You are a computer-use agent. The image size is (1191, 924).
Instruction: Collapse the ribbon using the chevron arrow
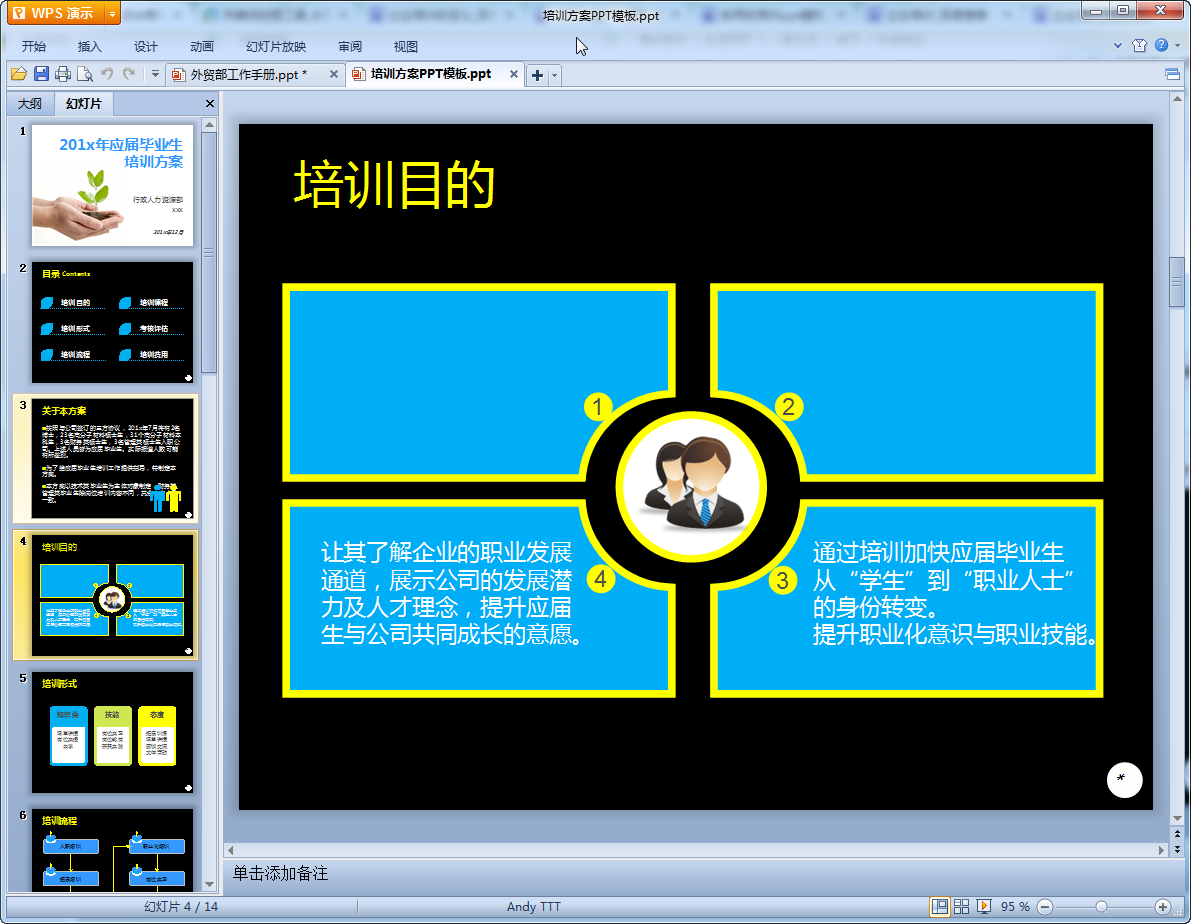tap(1118, 46)
